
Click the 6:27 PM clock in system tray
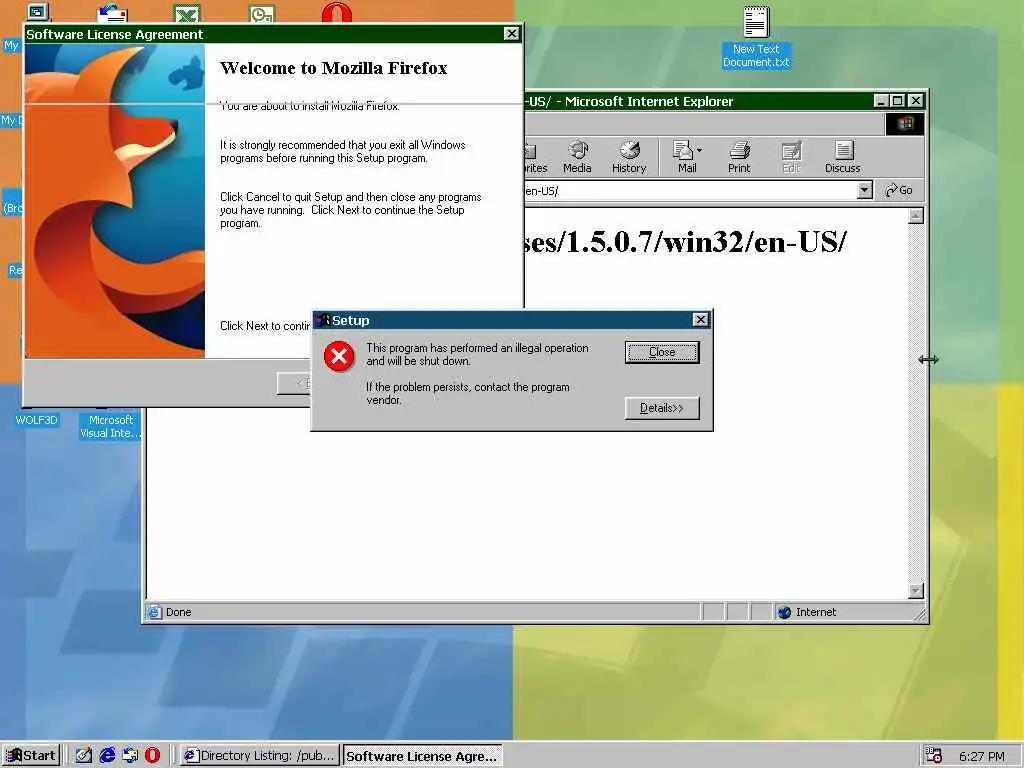(982, 756)
